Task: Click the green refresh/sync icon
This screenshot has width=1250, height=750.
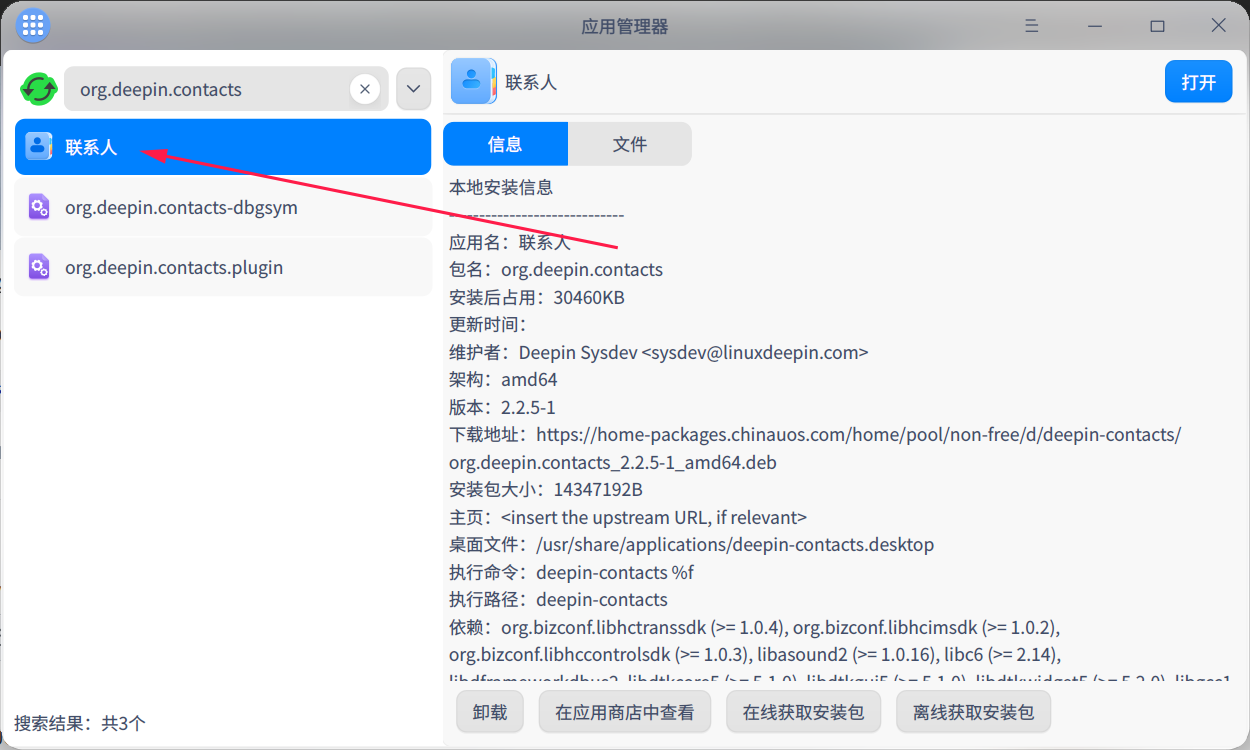Action: (x=38, y=88)
